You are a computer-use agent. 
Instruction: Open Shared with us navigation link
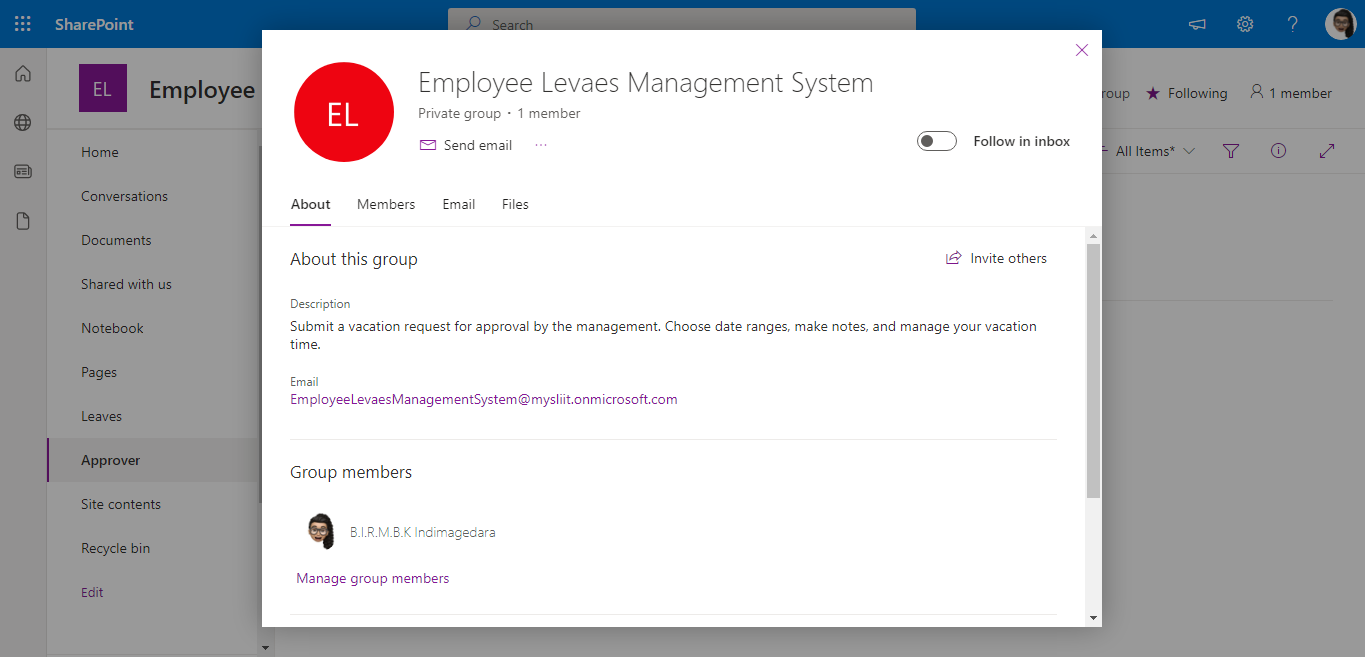click(126, 284)
